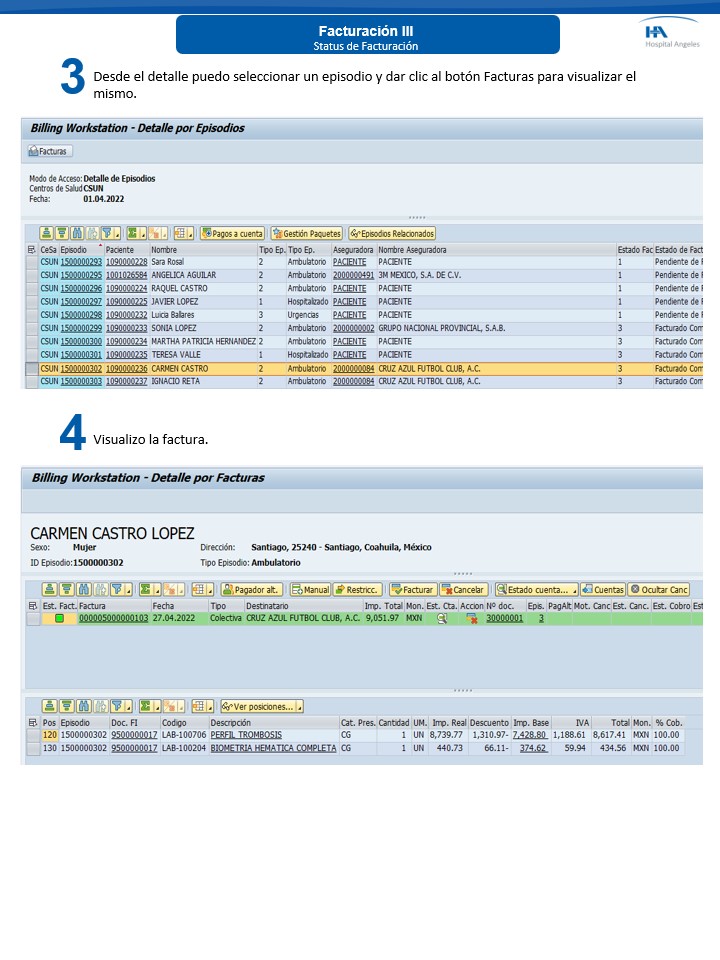This screenshot has width=720, height=960.
Task: Open Episodios Relacionados
Action: coord(393,233)
